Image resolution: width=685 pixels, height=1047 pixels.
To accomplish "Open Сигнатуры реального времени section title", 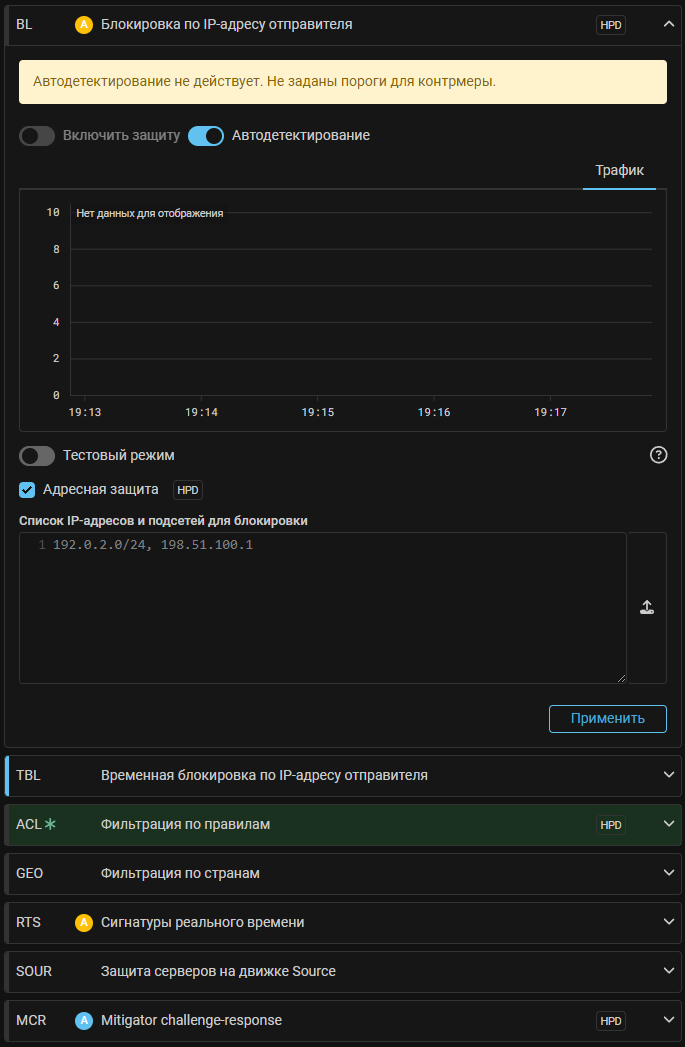I will point(202,922).
